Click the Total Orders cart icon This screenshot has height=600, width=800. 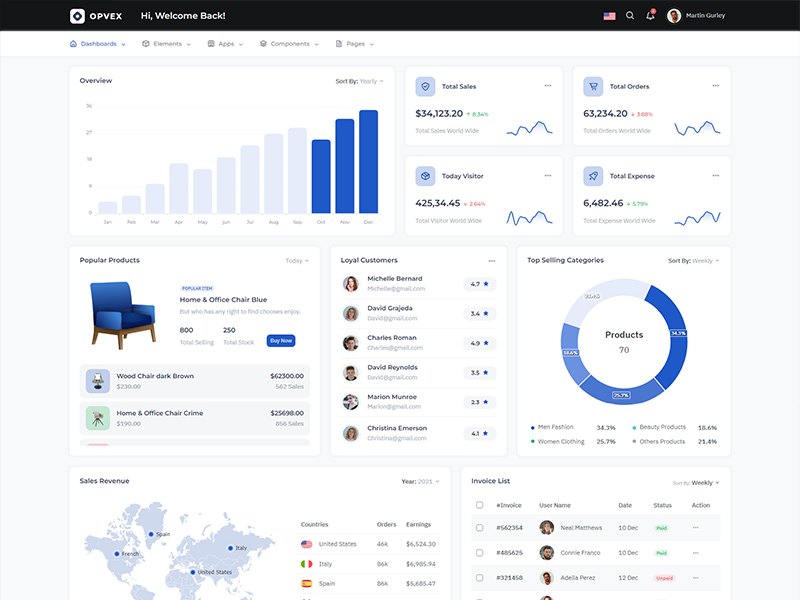(593, 87)
